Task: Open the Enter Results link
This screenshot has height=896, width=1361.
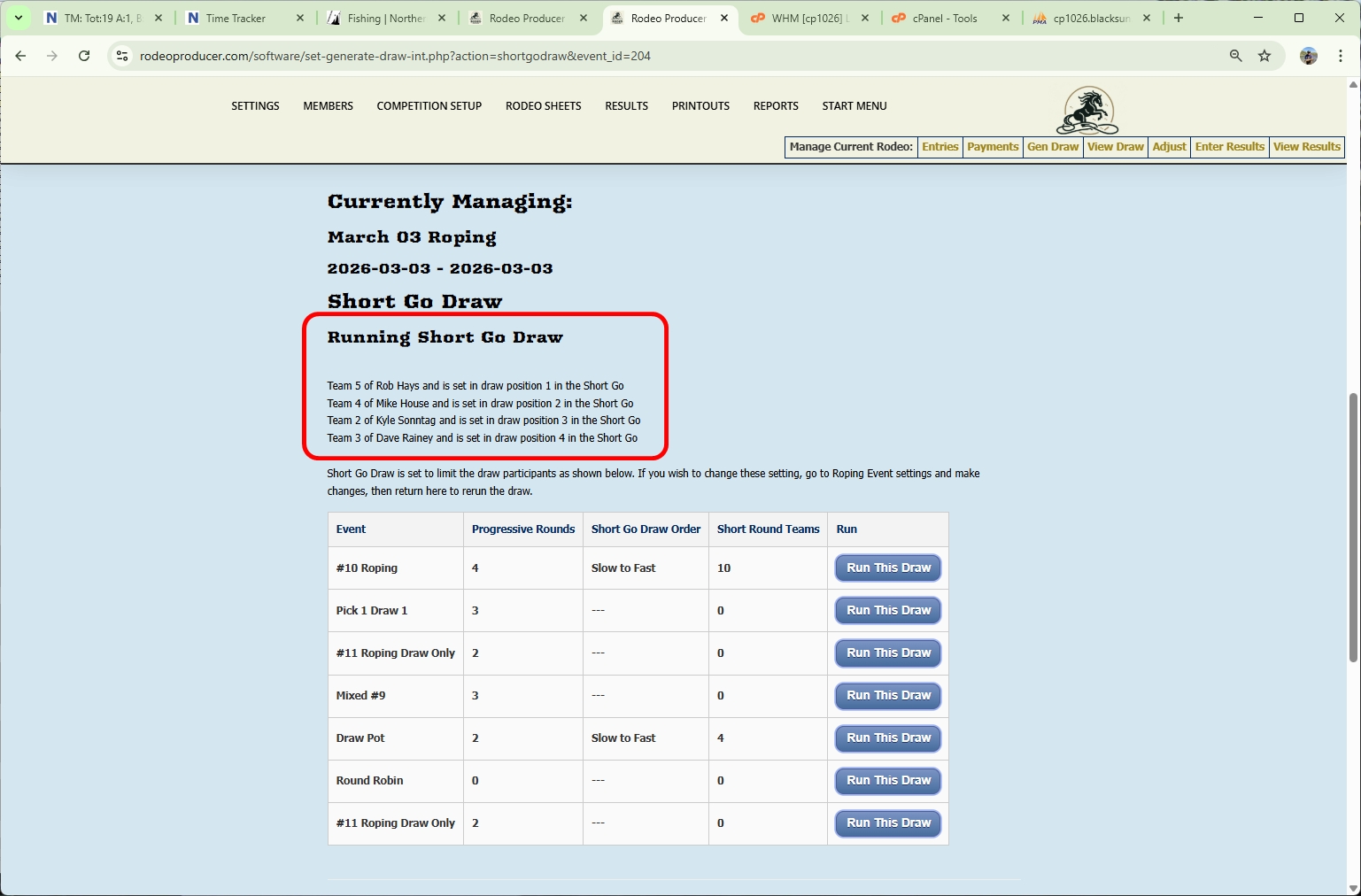Action: (x=1229, y=147)
